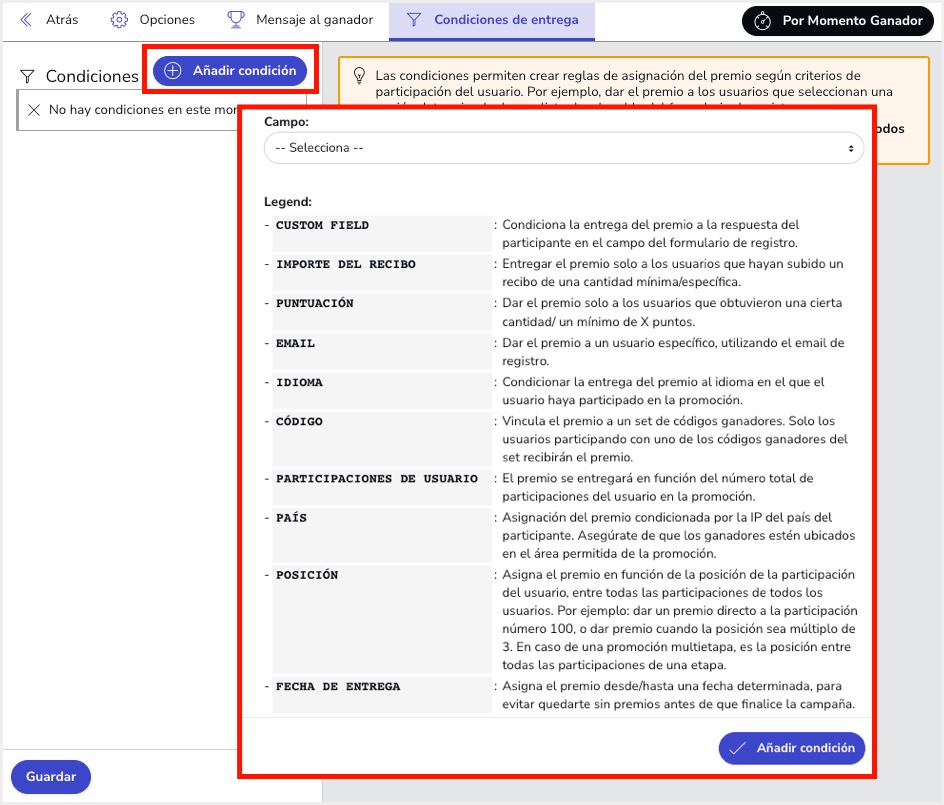Click the CUSTOM FIELD legend entry

click(323, 225)
